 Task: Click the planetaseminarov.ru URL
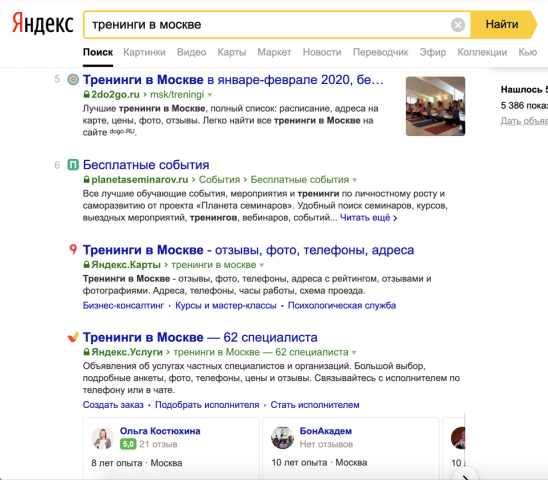[139, 180]
